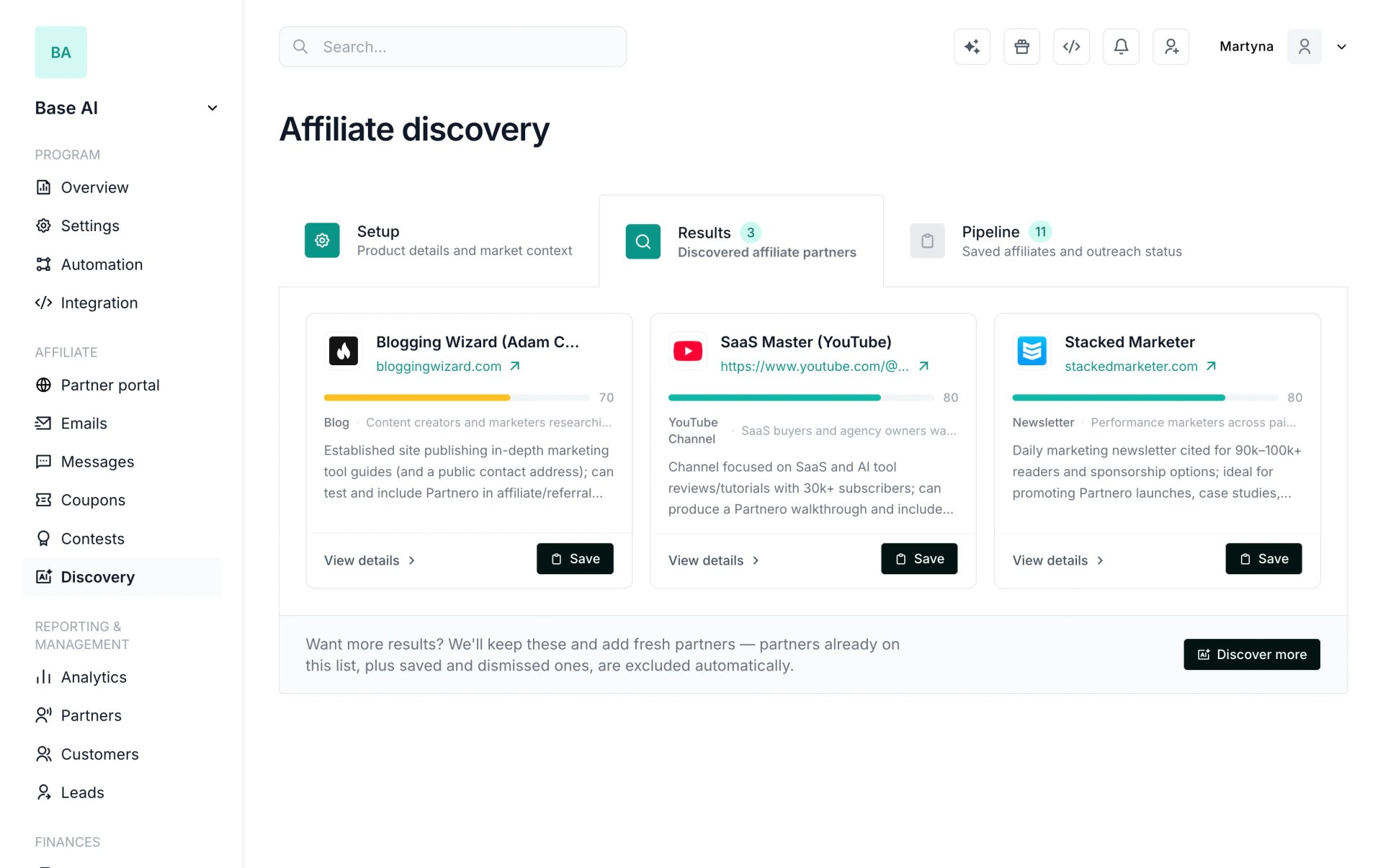The height and width of the screenshot is (868, 1383).
Task: Click the Search input field
Action: 452,47
